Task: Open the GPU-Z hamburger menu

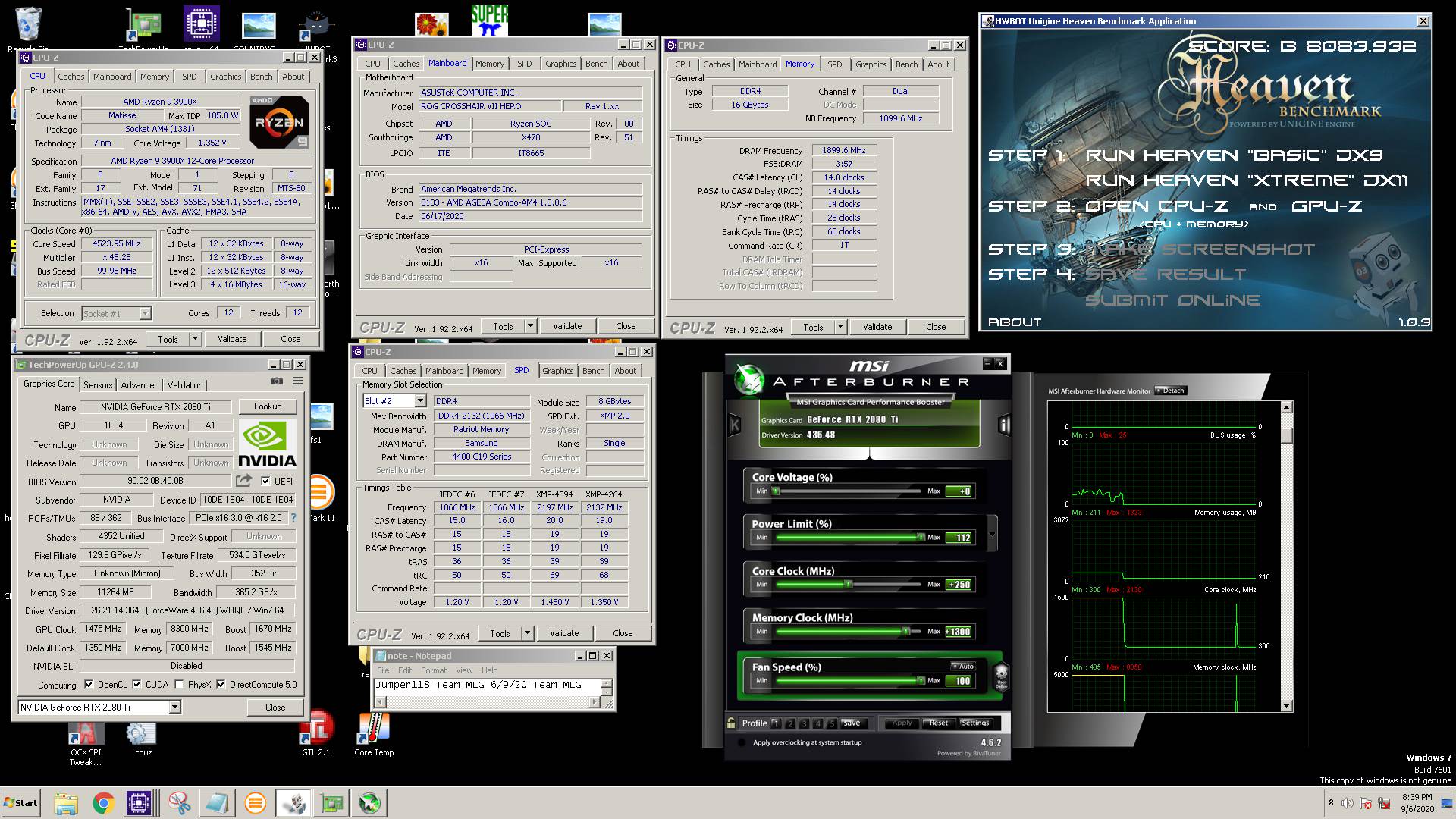Action: (298, 381)
